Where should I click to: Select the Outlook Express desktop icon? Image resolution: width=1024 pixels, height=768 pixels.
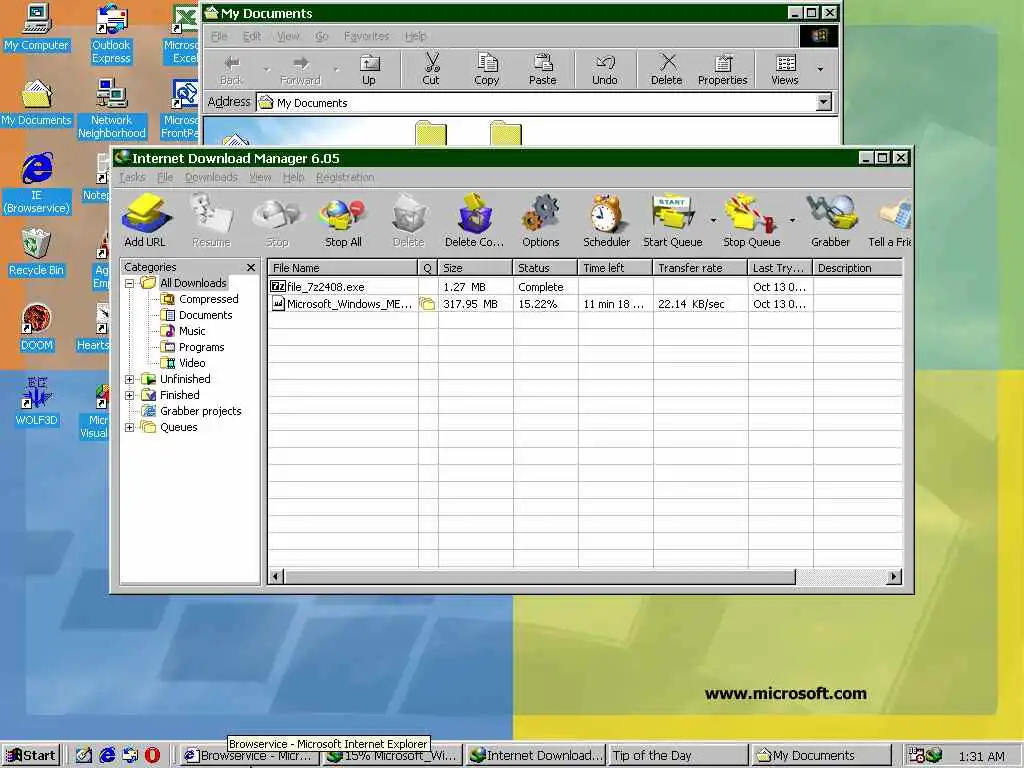point(111,34)
